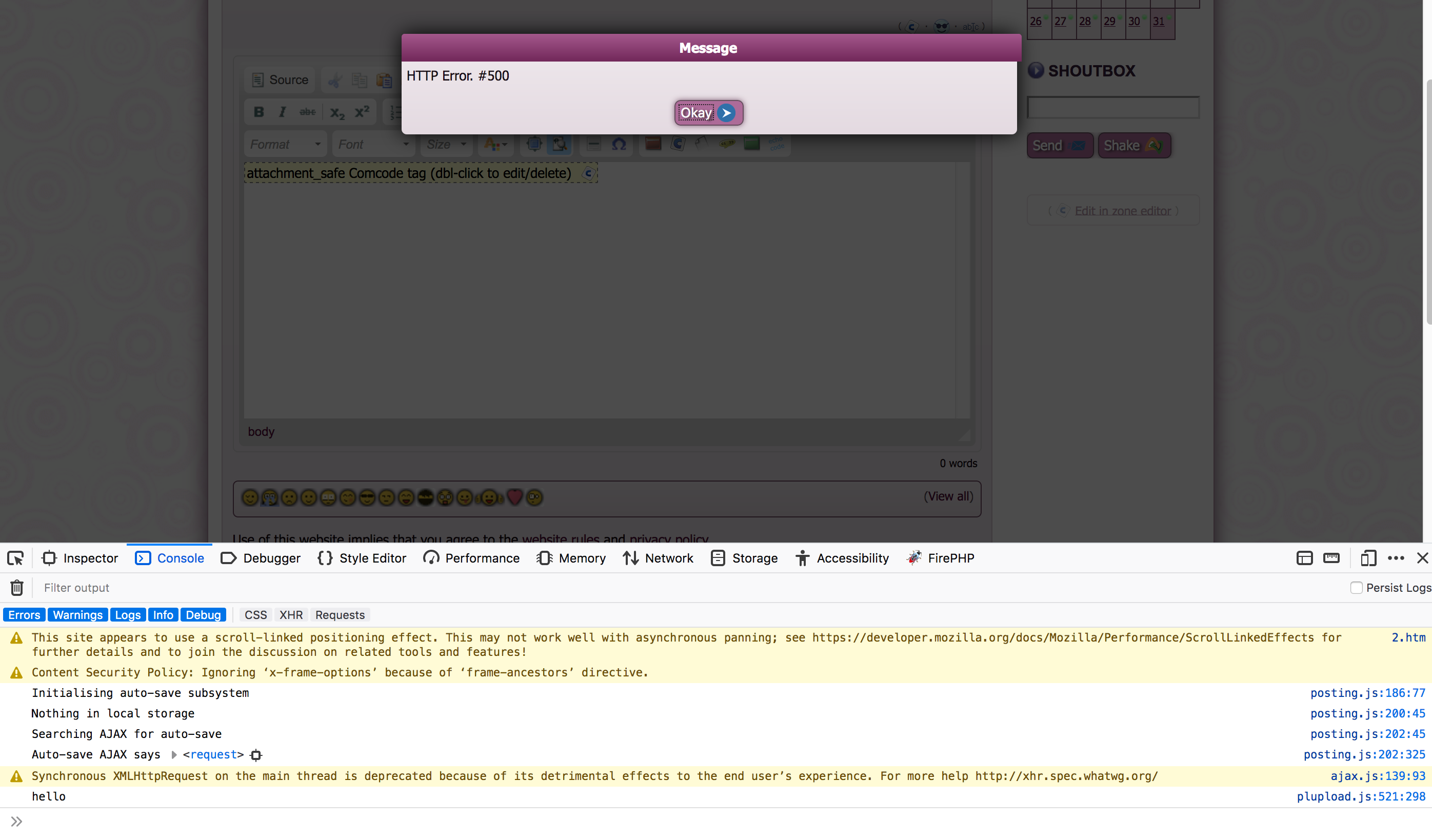Click the Shoutbox Send button
The height and width of the screenshot is (840, 1432).
pos(1059,146)
